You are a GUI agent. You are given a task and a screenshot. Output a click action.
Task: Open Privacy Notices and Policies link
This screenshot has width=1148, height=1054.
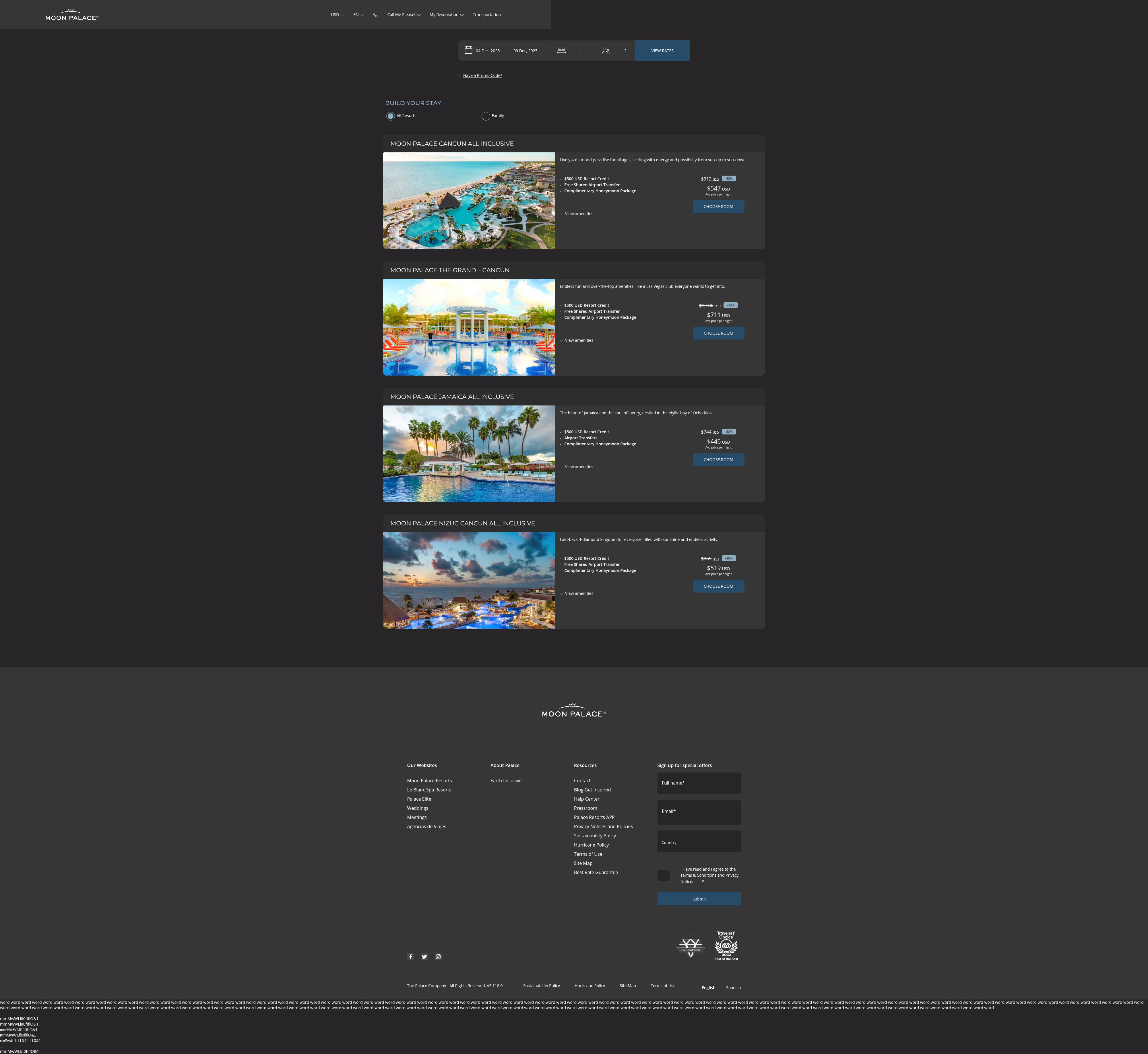[603, 826]
